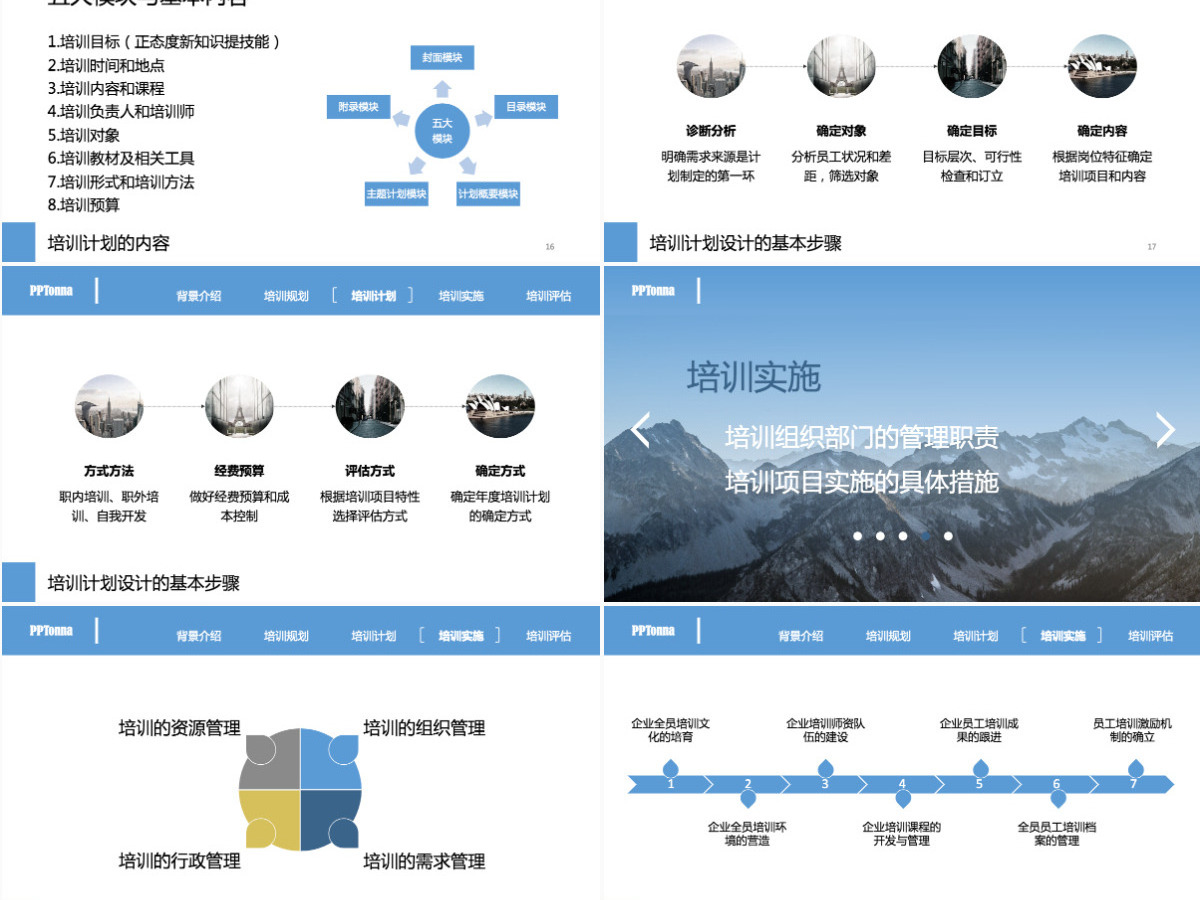The height and width of the screenshot is (900, 1200).
Task: Open 背景介绍 tab on the timeline slide
Action: pos(801,636)
